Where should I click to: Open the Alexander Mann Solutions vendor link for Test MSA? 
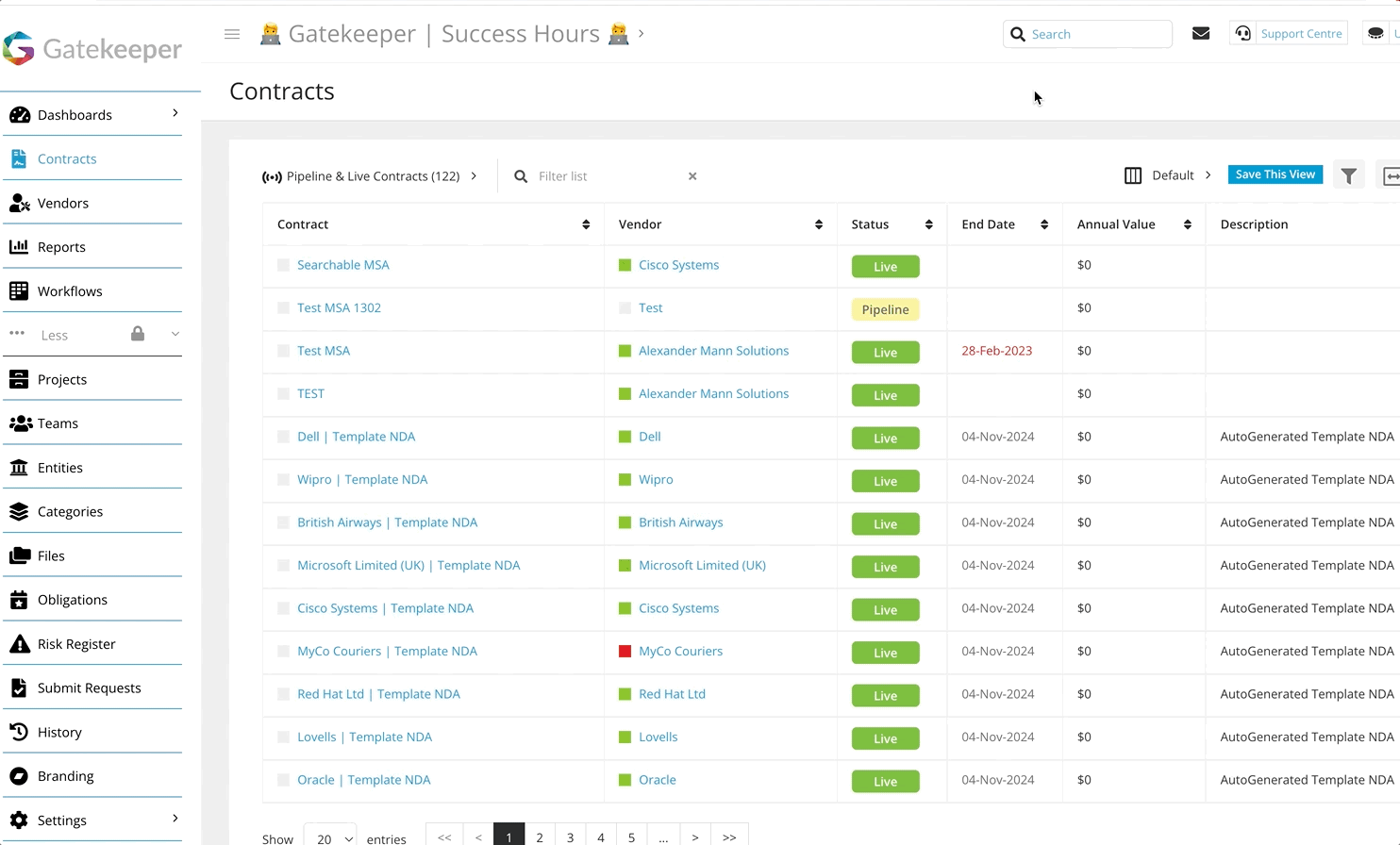pyautogui.click(x=713, y=351)
